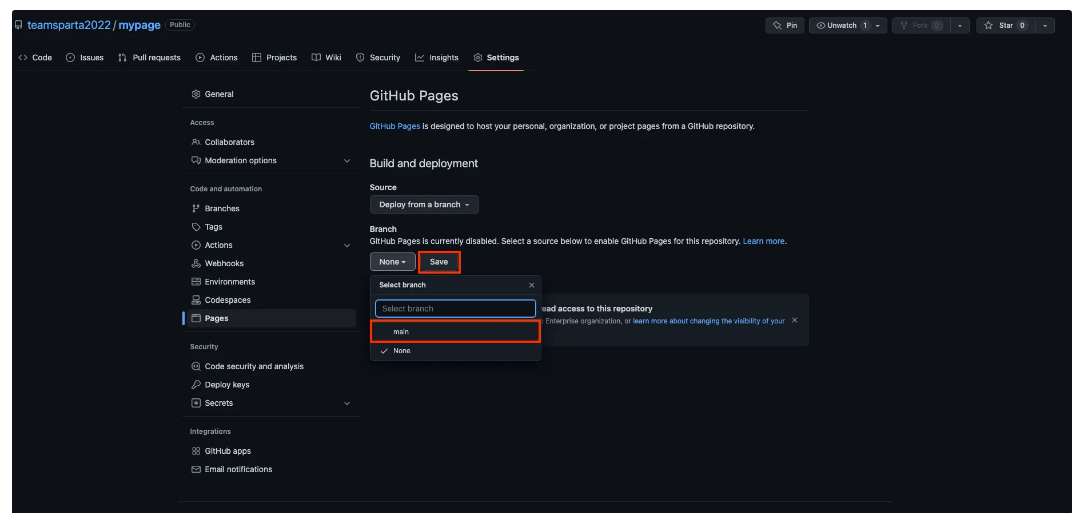This screenshot has width=1086, height=513.
Task: Expand the sidebar Actions chevron
Action: (x=347, y=245)
